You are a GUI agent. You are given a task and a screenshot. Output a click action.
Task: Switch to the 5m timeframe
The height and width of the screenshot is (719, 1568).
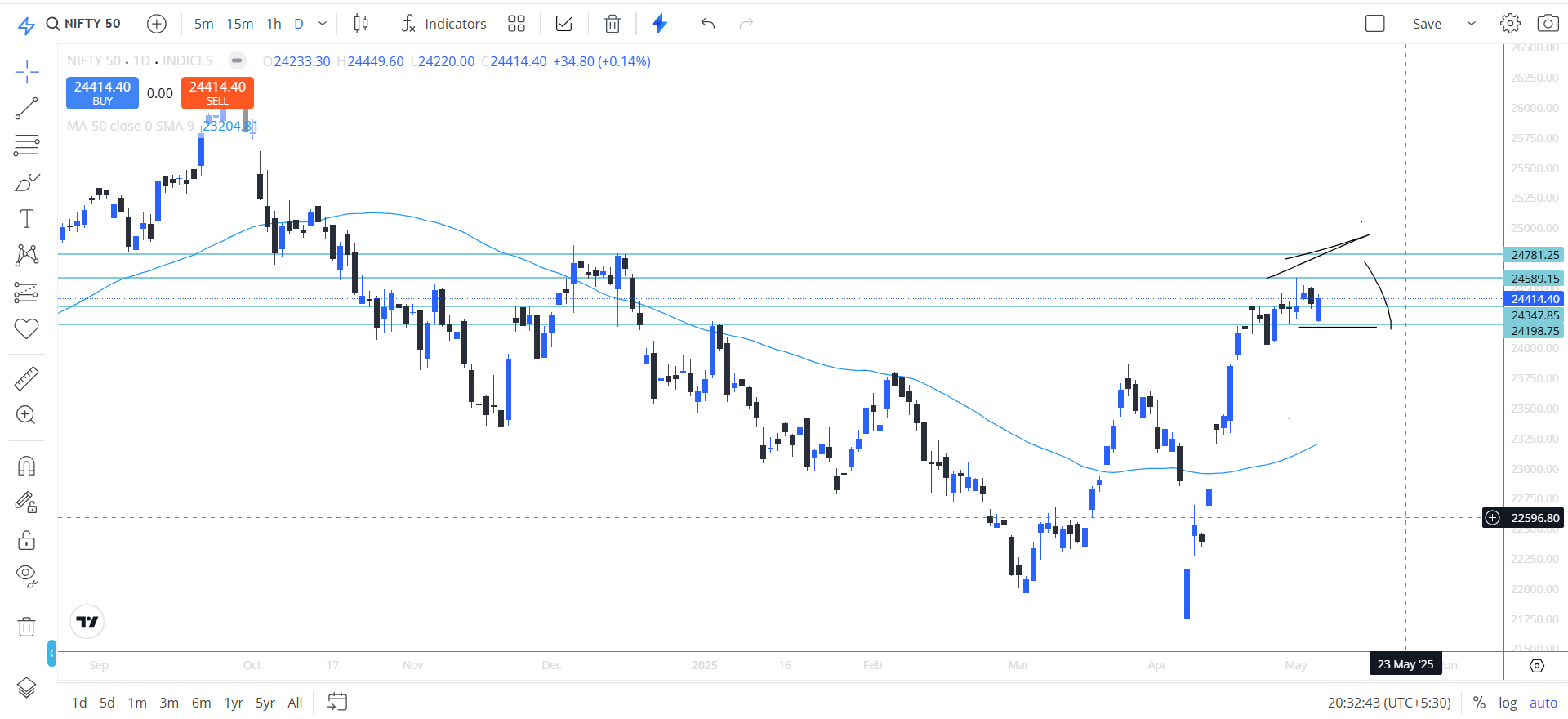coord(203,24)
